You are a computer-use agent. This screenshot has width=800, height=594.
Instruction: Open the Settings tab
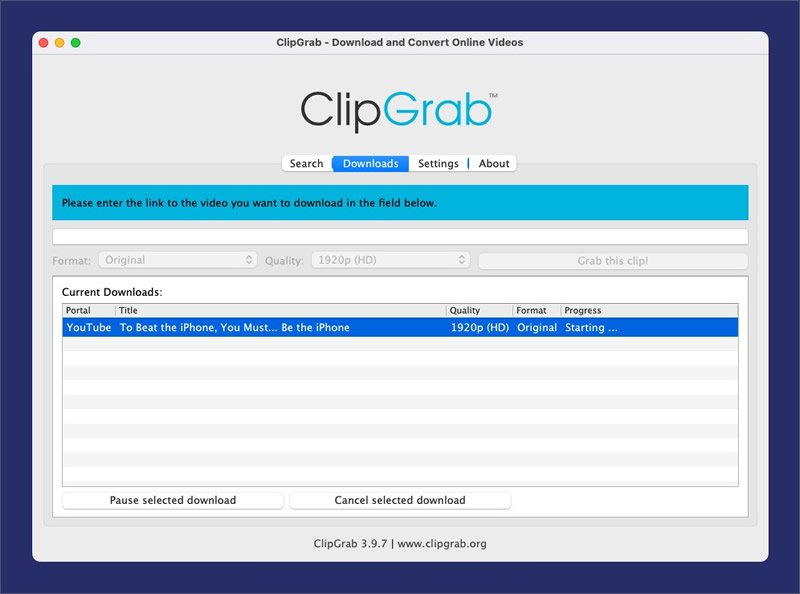(x=438, y=163)
